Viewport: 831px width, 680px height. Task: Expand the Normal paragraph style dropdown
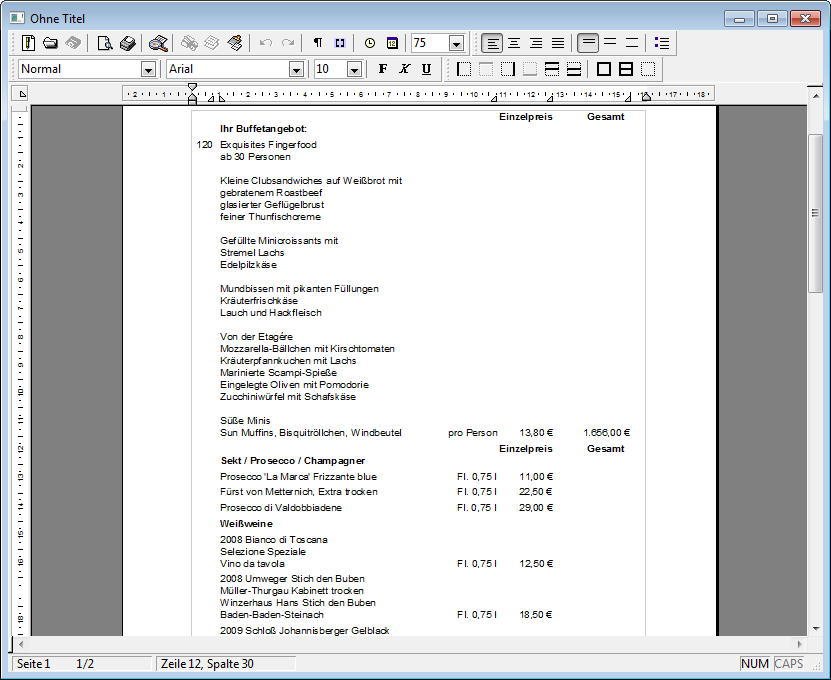(148, 69)
